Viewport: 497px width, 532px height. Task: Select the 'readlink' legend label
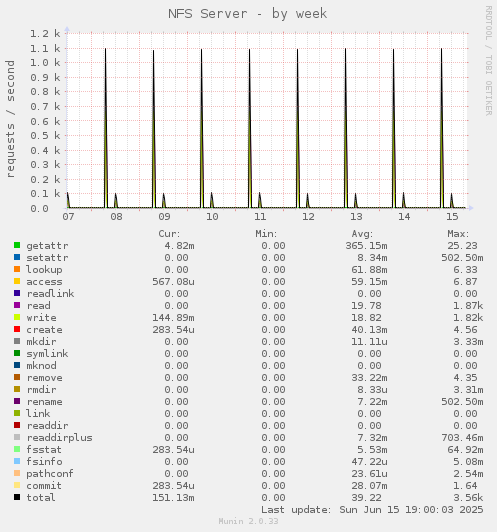51,293
